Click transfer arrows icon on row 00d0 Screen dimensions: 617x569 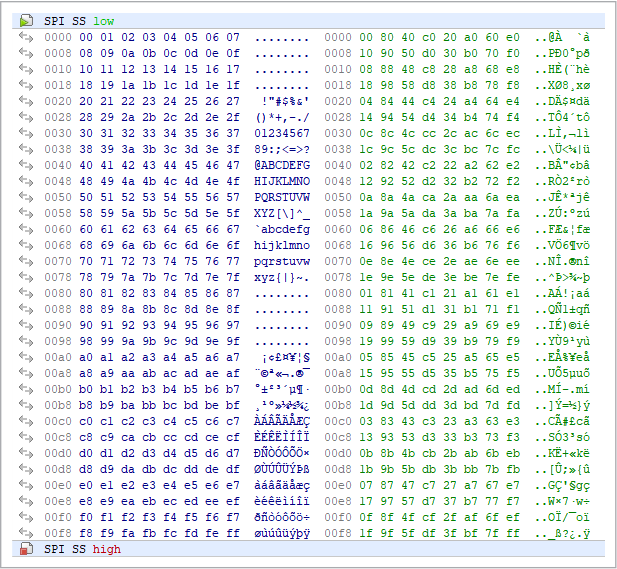(26, 453)
